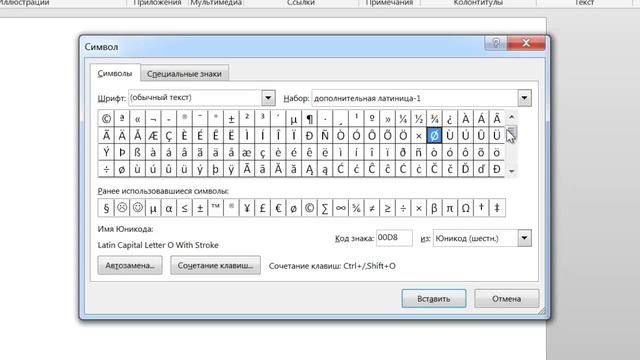Open the Шрифт font dropdown
This screenshot has width=640, height=360.
268,98
